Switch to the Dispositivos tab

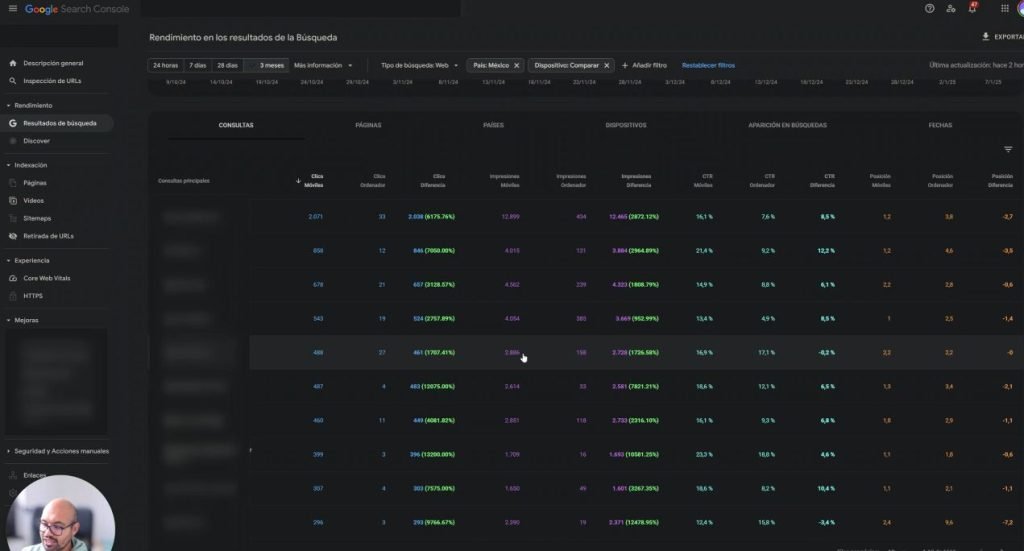click(x=626, y=125)
